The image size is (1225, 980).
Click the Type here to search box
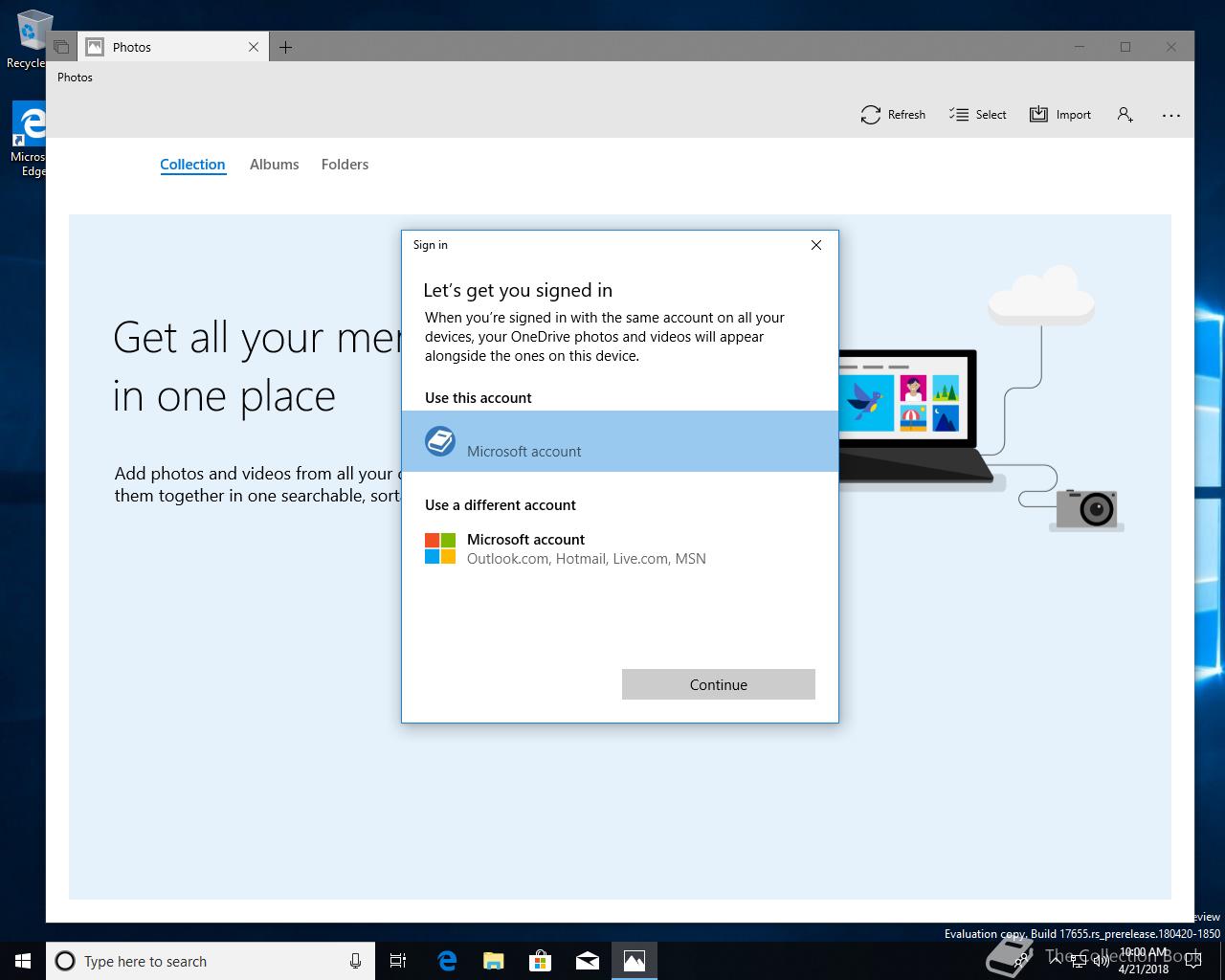click(210, 961)
